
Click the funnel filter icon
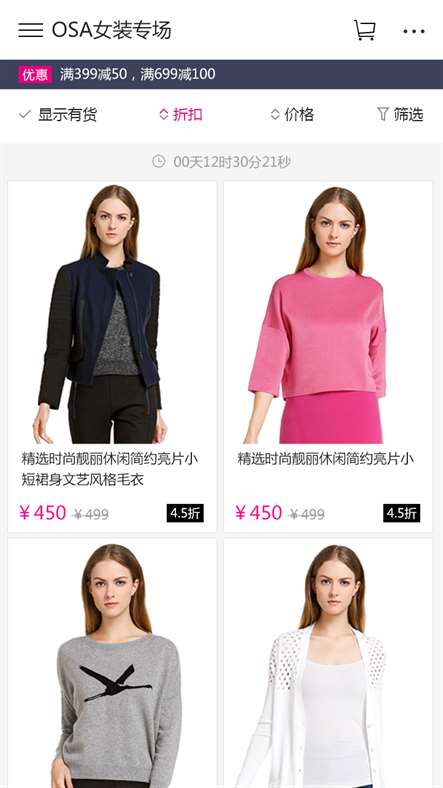coord(383,114)
